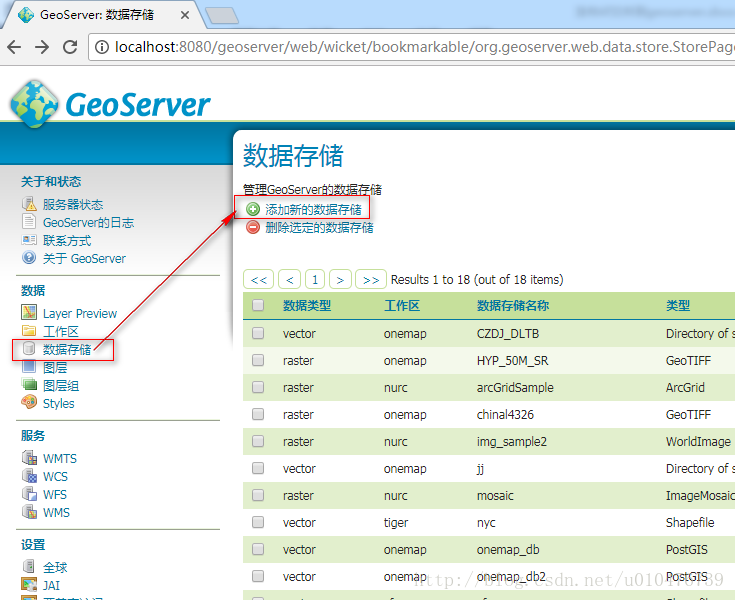Image resolution: width=735 pixels, height=600 pixels.
Task: Check the HYP_50M_SR store checkbox
Action: 258,360
